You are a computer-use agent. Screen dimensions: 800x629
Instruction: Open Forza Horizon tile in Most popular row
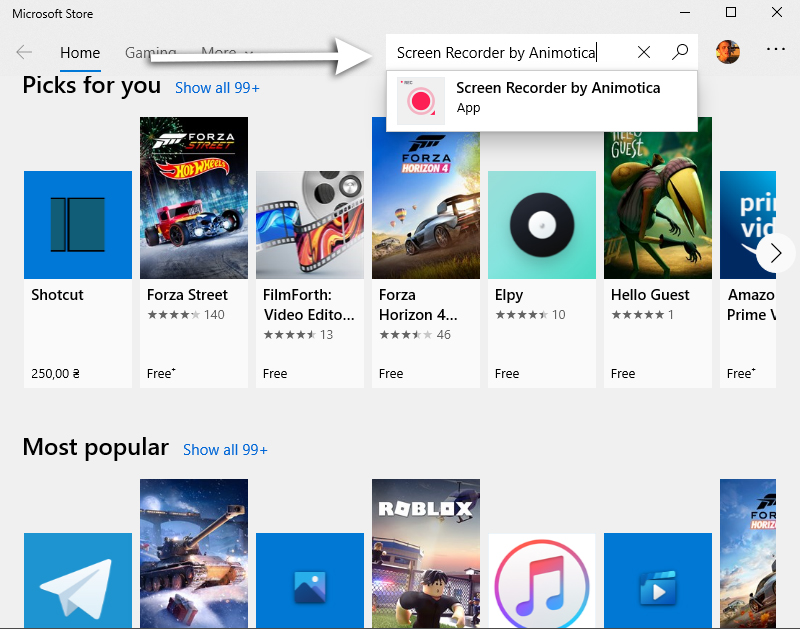[748, 553]
